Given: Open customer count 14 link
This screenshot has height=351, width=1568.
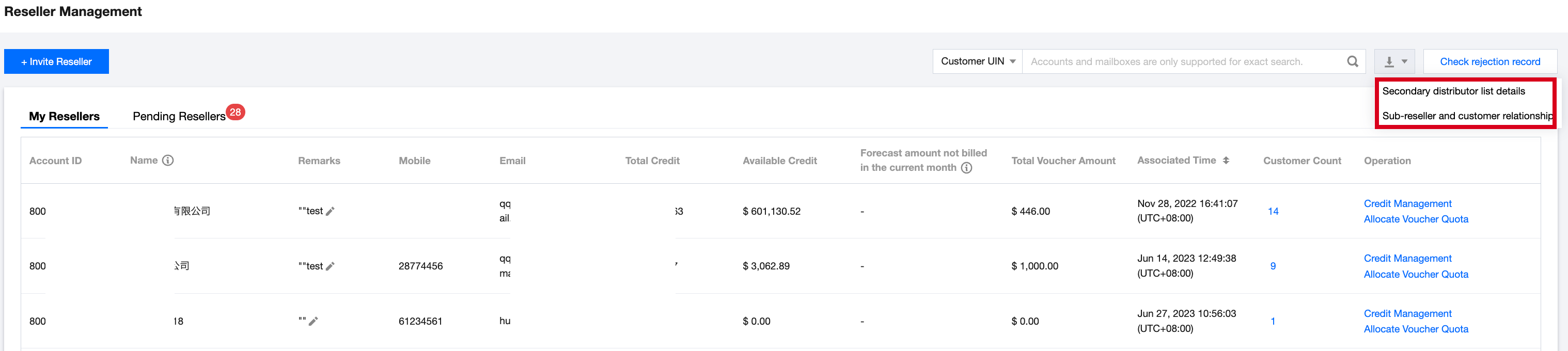Looking at the screenshot, I should [x=1273, y=211].
